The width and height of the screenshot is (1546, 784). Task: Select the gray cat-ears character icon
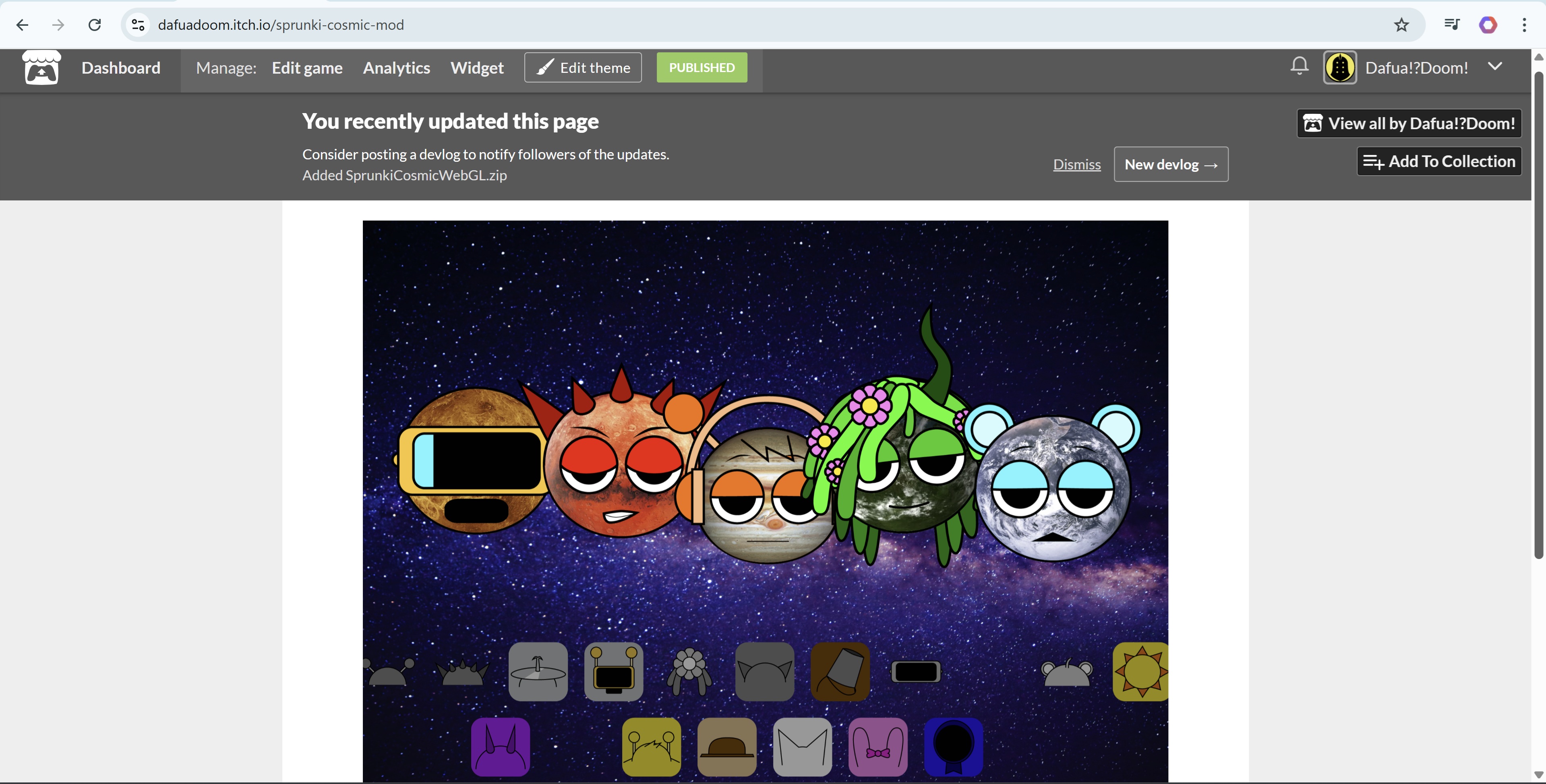coord(765,672)
